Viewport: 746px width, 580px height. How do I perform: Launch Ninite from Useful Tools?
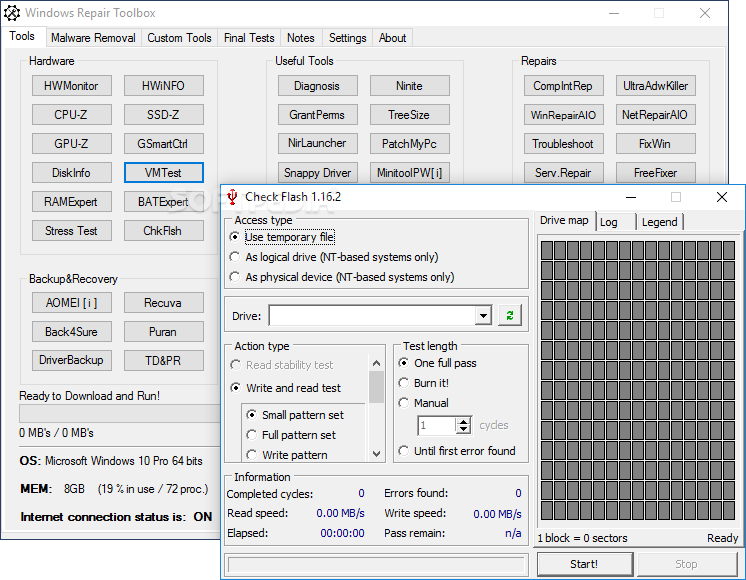[x=410, y=86]
